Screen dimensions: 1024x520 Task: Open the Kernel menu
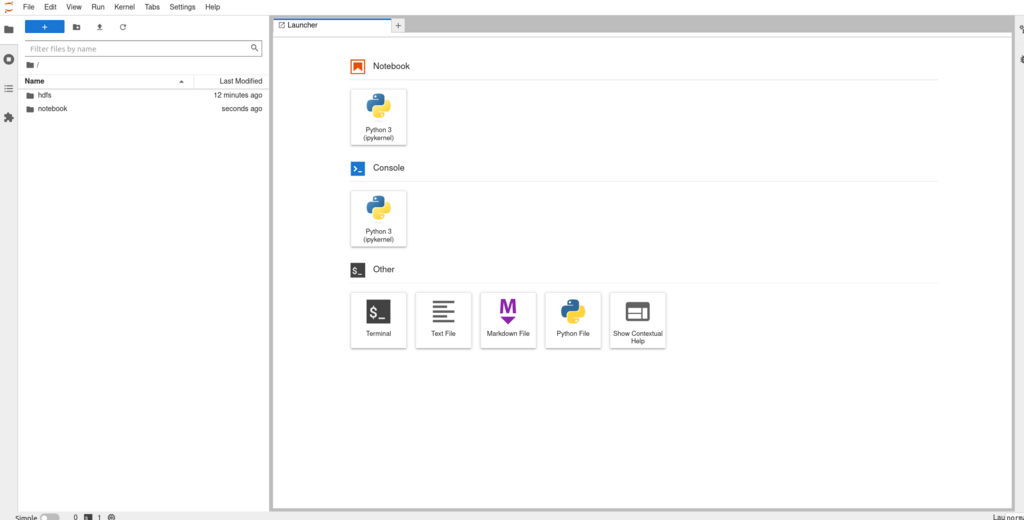pyautogui.click(x=124, y=7)
